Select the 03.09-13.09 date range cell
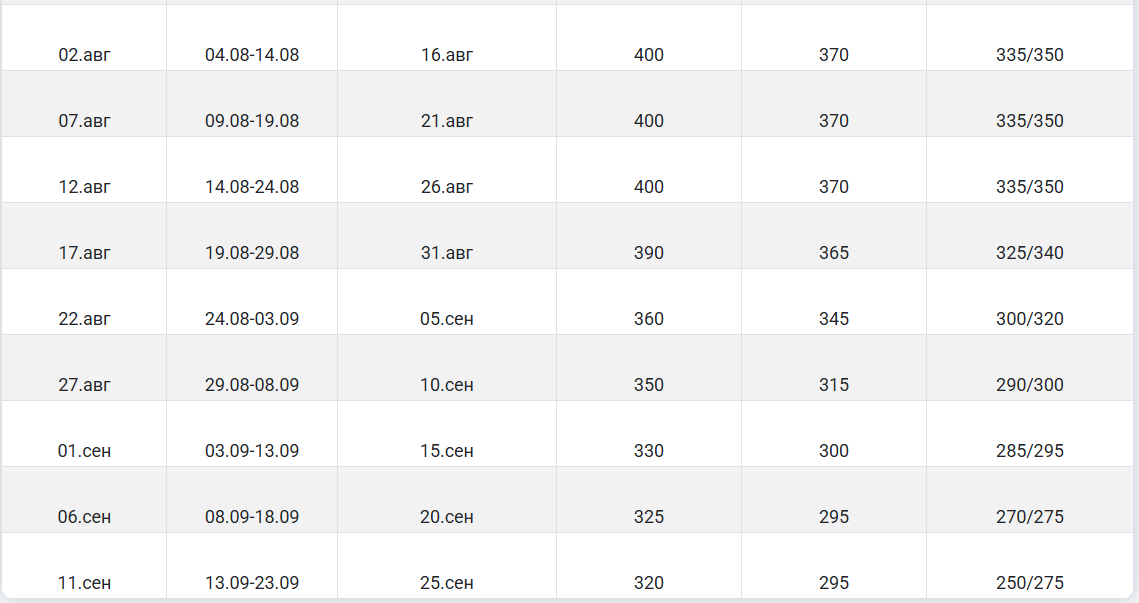The width and height of the screenshot is (1139, 603). 252,451
